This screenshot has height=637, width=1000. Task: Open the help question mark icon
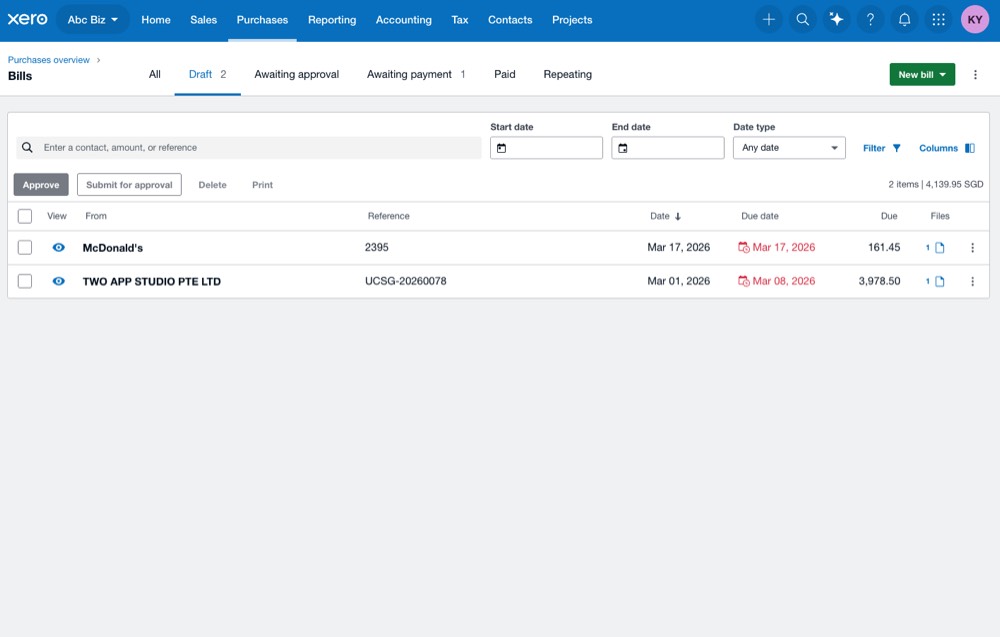870,20
